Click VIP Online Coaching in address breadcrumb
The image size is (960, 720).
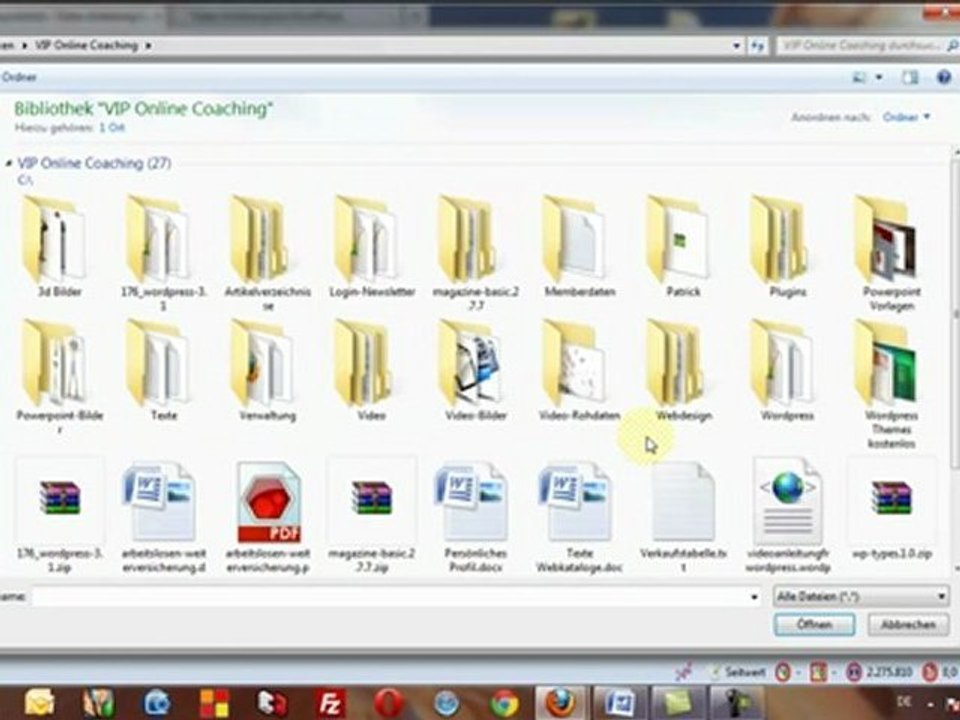(86, 45)
